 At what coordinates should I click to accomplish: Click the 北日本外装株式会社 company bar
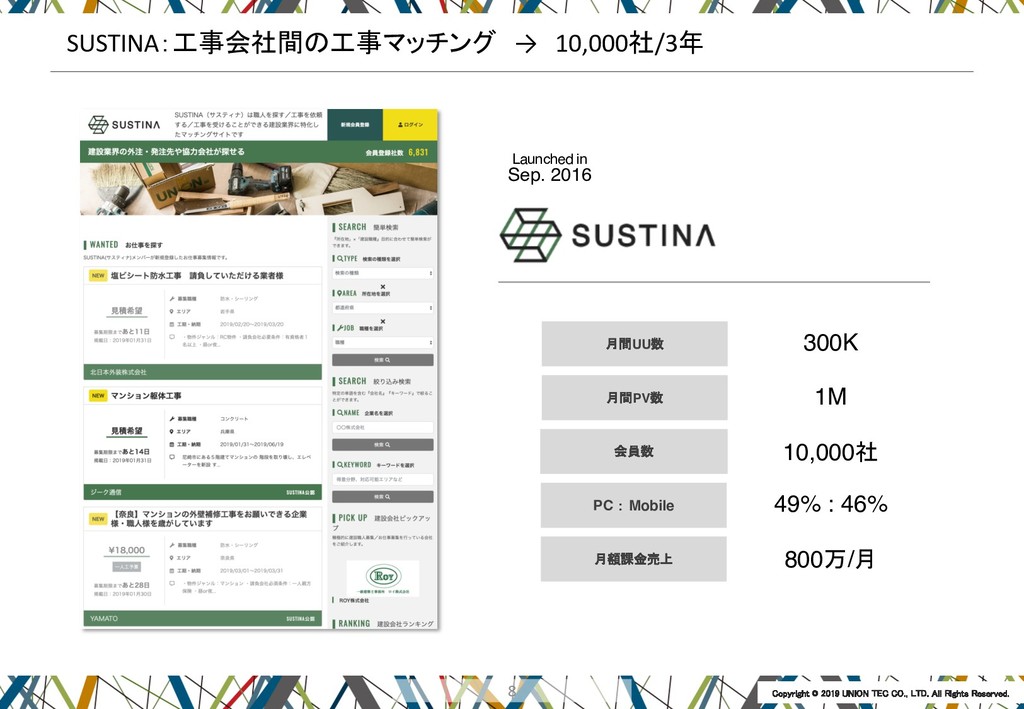[202, 372]
